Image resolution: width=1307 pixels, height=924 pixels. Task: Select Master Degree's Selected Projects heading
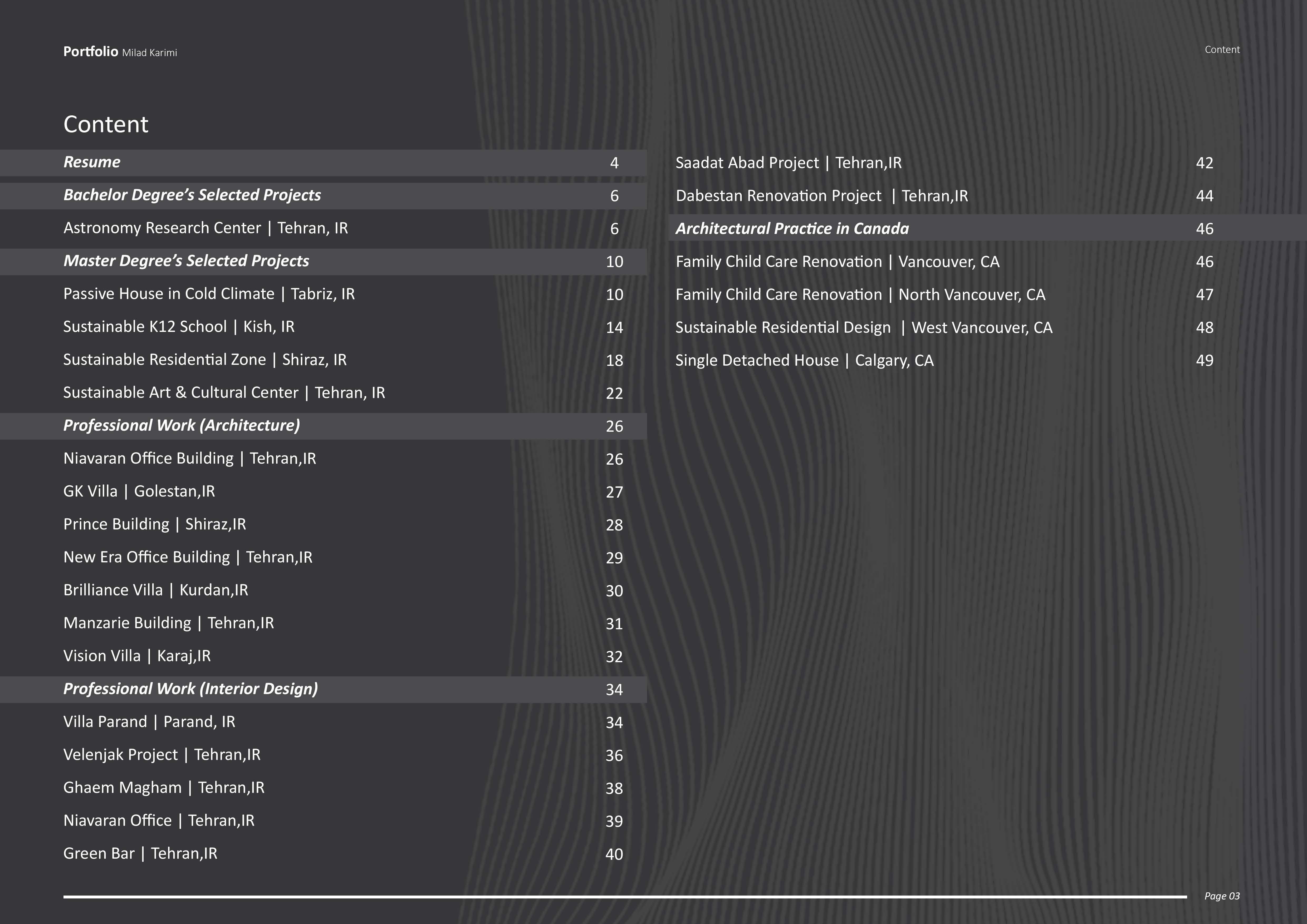(186, 261)
